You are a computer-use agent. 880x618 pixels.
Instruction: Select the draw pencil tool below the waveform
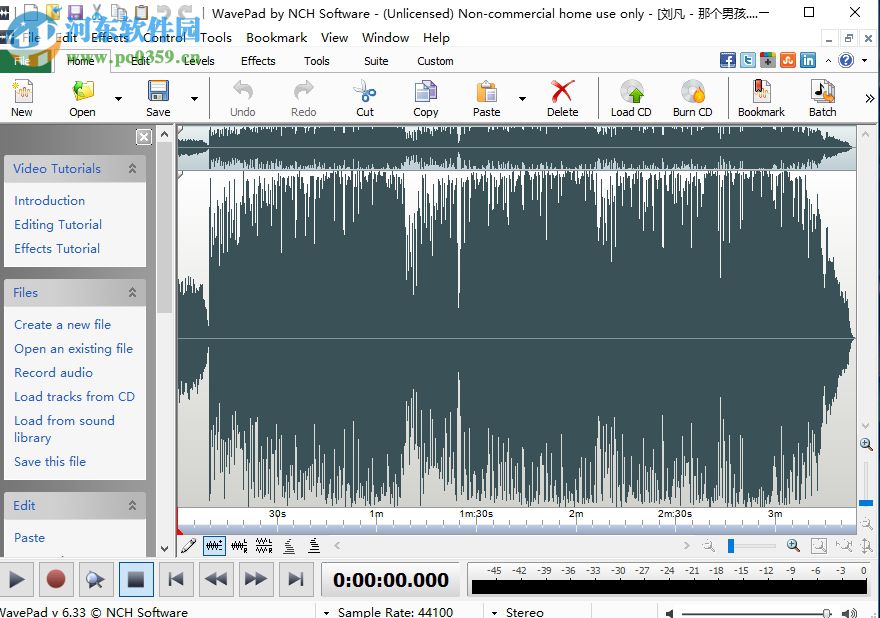(x=189, y=545)
